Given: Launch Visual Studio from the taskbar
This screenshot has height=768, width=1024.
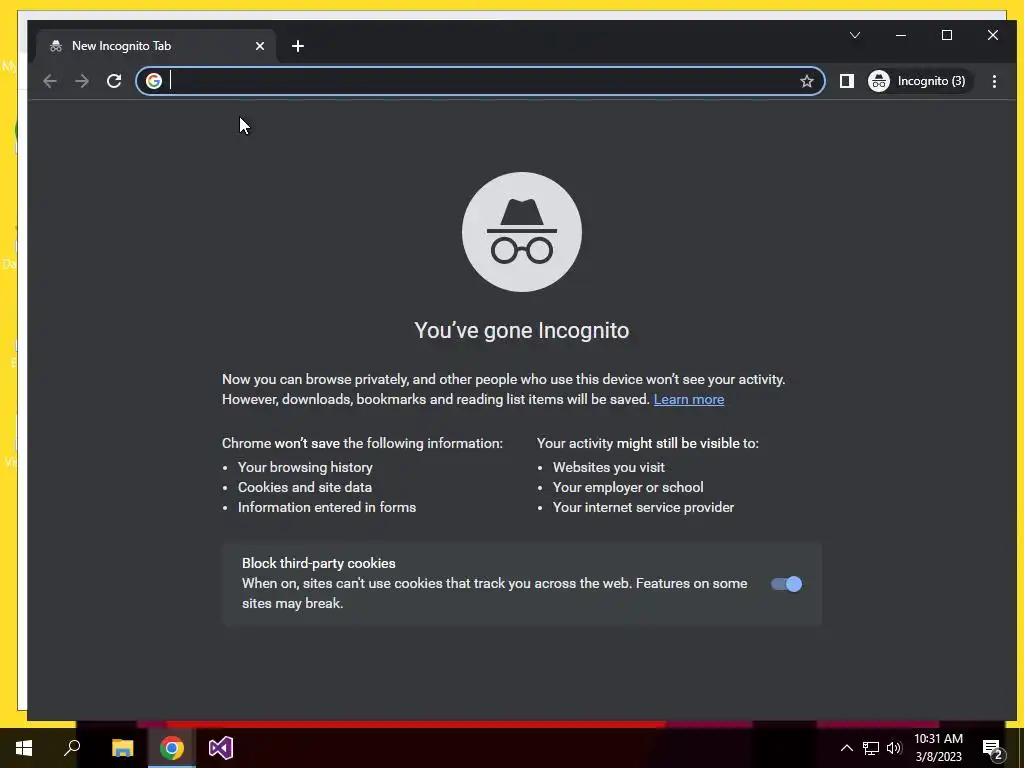Looking at the screenshot, I should [x=221, y=748].
